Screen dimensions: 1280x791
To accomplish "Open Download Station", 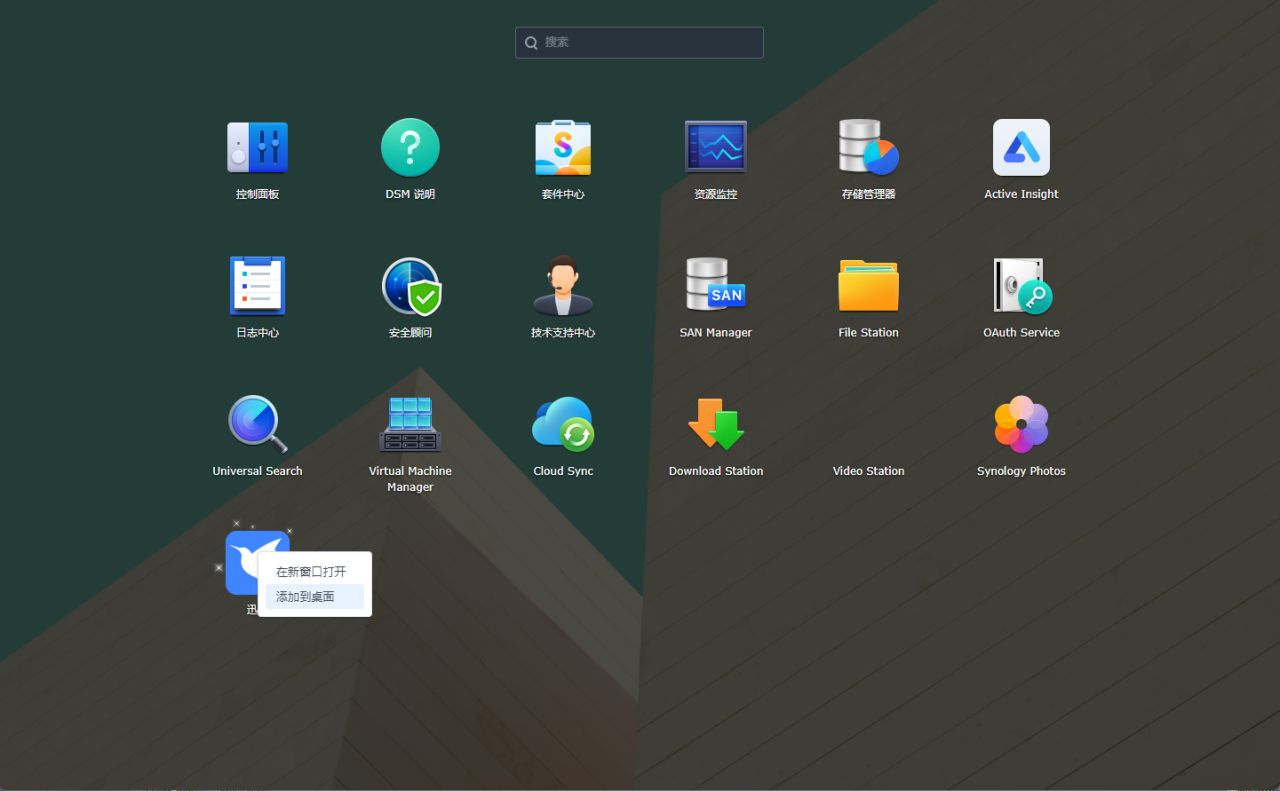I will pyautogui.click(x=715, y=424).
